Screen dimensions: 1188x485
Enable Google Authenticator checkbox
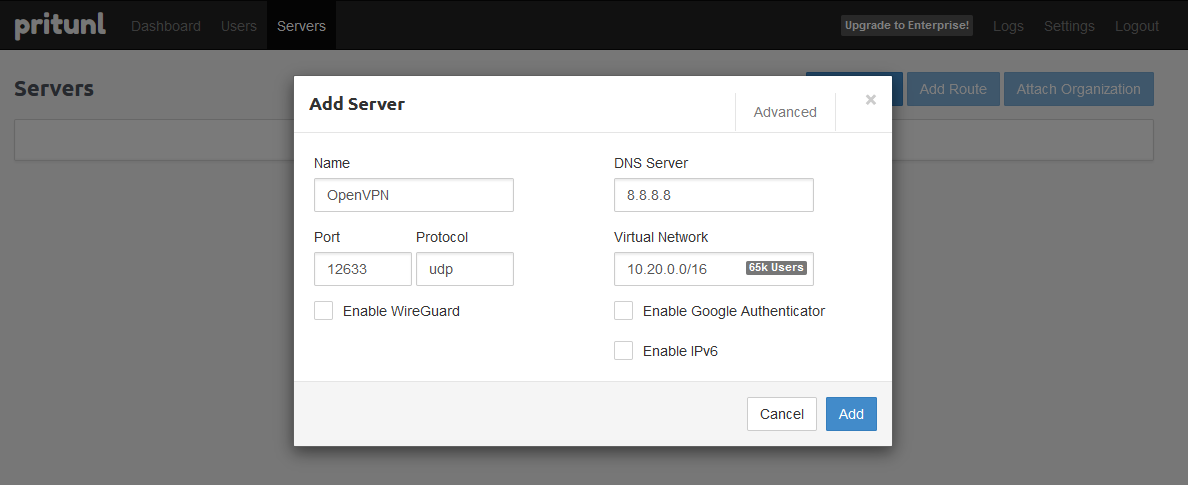624,311
